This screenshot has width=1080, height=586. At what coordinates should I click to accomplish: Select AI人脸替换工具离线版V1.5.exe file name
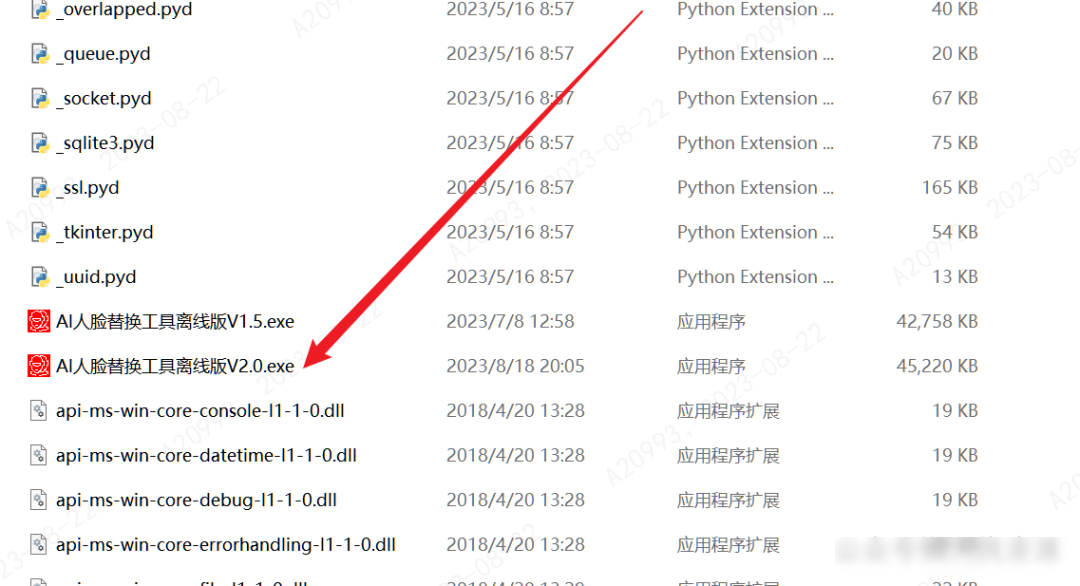coord(175,322)
